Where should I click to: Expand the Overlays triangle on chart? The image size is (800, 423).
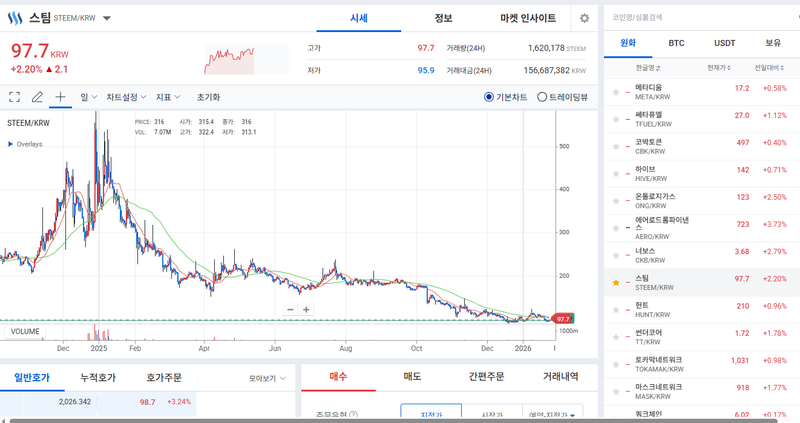click(10, 144)
